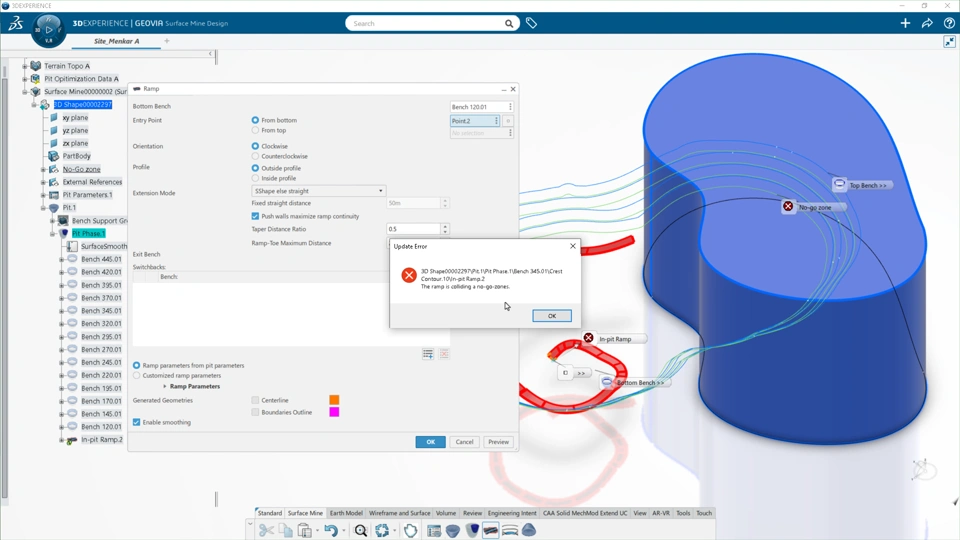
Task: Expand Ramp Parameters section
Action: [165, 386]
